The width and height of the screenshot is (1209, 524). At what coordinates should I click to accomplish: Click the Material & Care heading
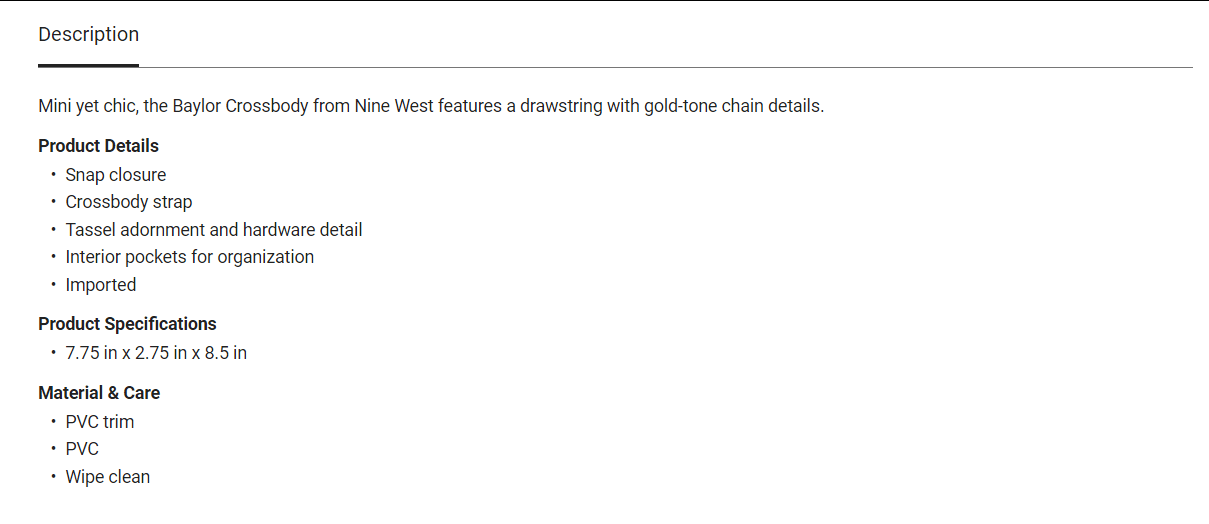[x=99, y=393]
